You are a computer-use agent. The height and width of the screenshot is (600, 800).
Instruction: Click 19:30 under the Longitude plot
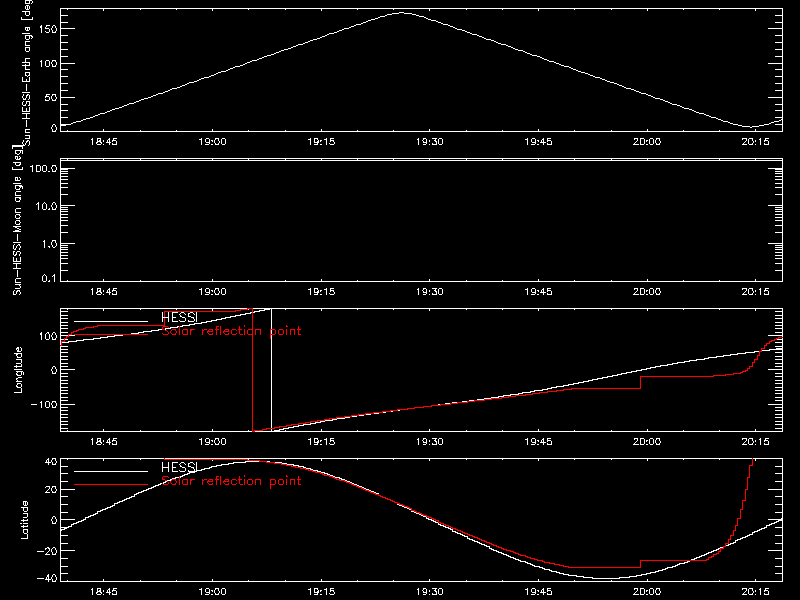coord(430,442)
